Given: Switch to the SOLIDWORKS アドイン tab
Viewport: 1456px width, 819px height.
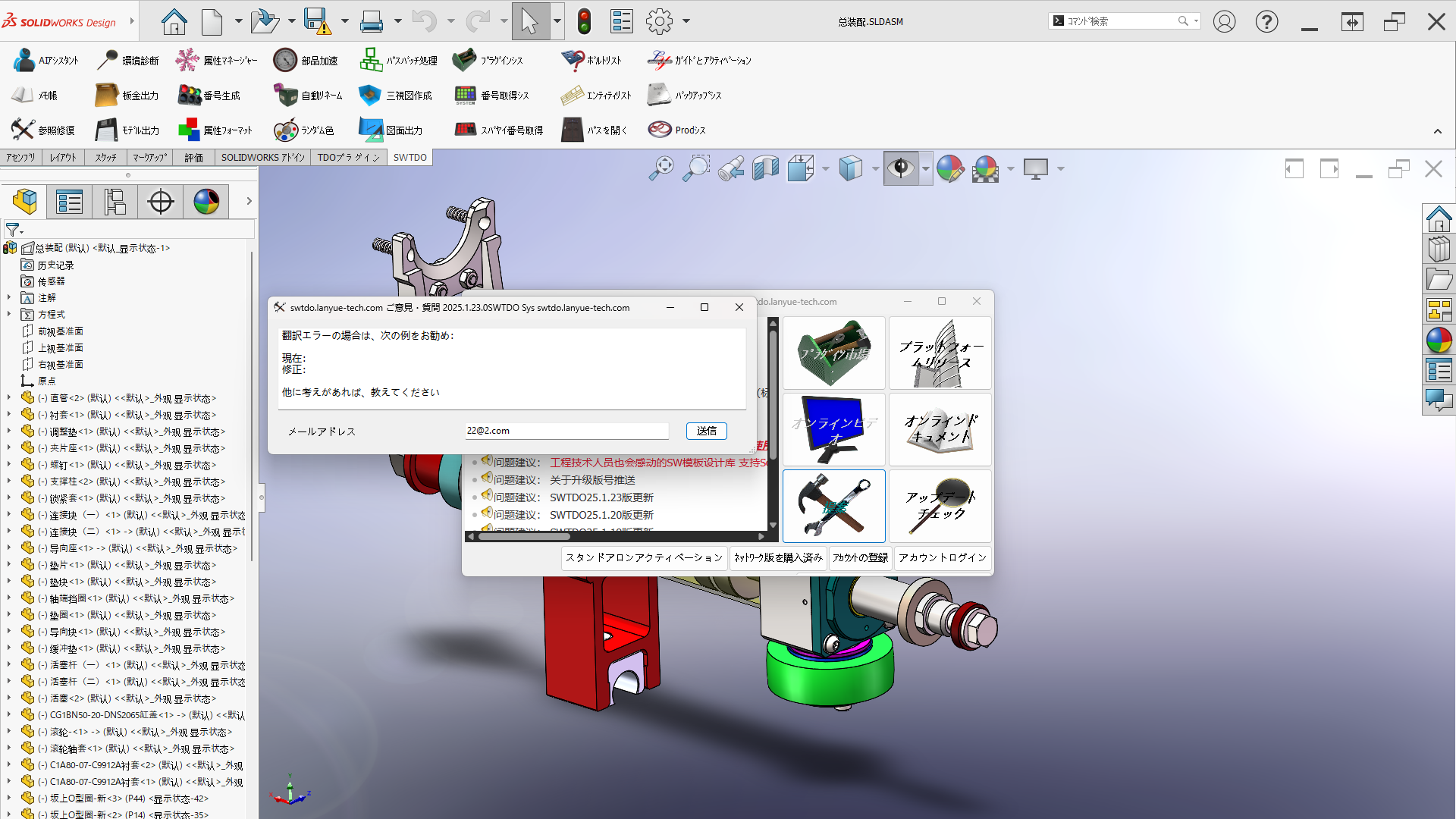Looking at the screenshot, I should pos(262,158).
